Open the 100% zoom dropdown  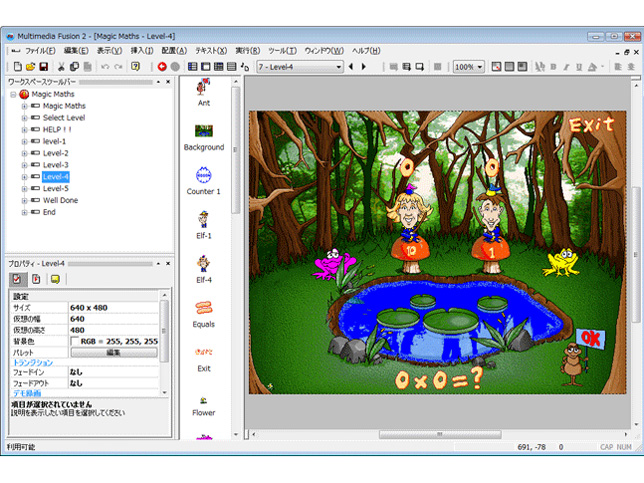[469, 67]
